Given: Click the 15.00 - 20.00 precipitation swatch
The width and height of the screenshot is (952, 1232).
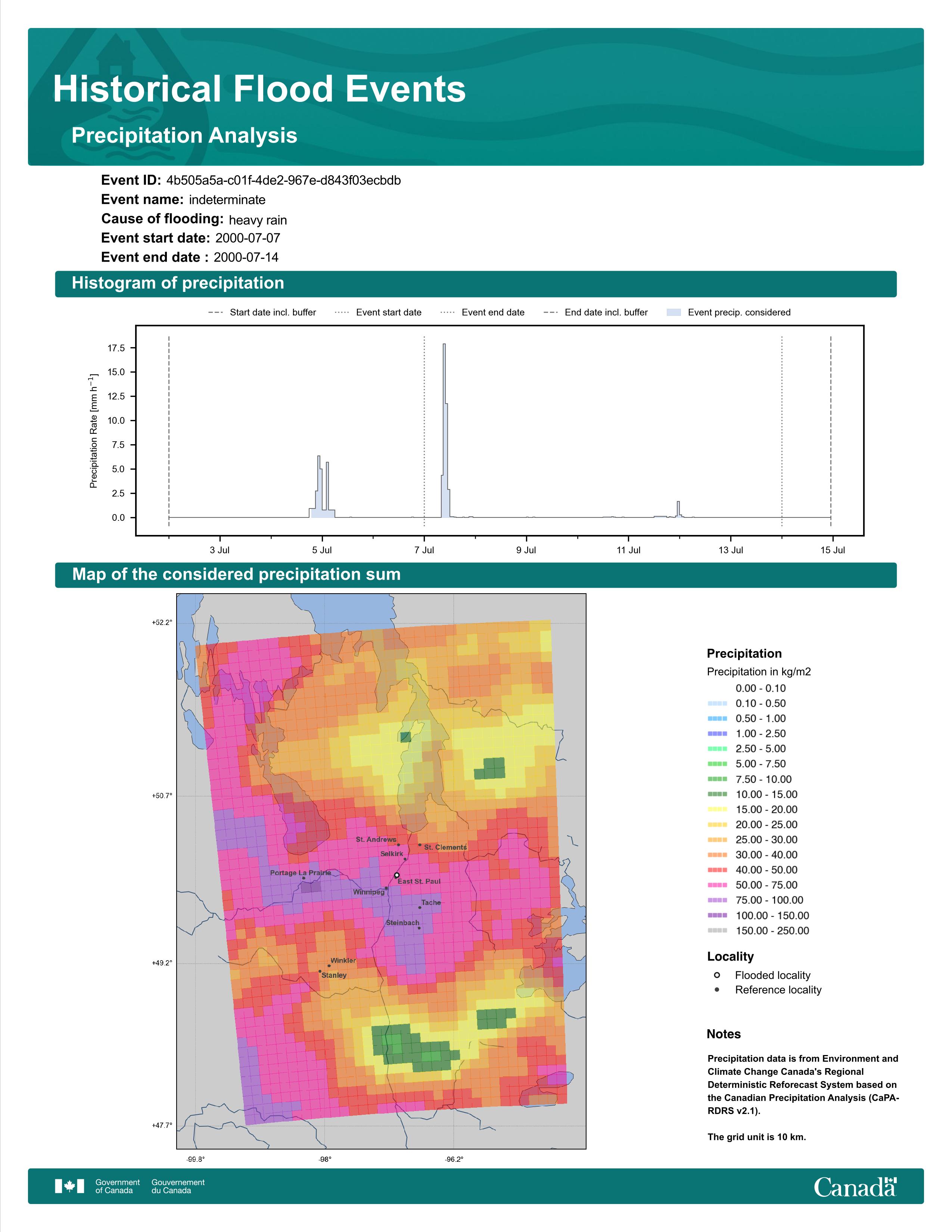Looking at the screenshot, I should (718, 809).
